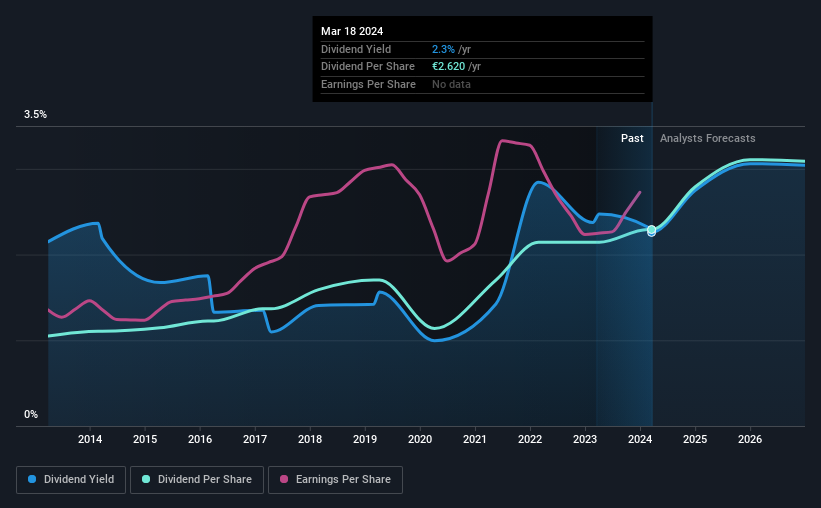Click the €2.620 dividend per share value
Viewport: 821px width, 508px height.
pyautogui.click(x=448, y=67)
